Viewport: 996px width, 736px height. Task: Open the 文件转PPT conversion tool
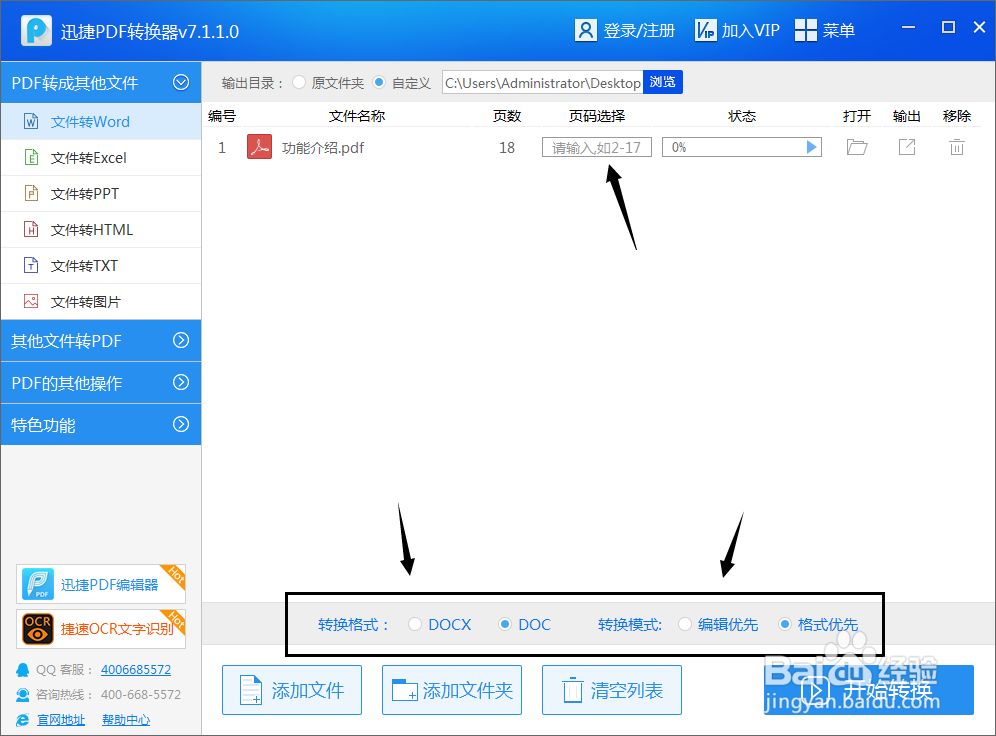click(85, 193)
